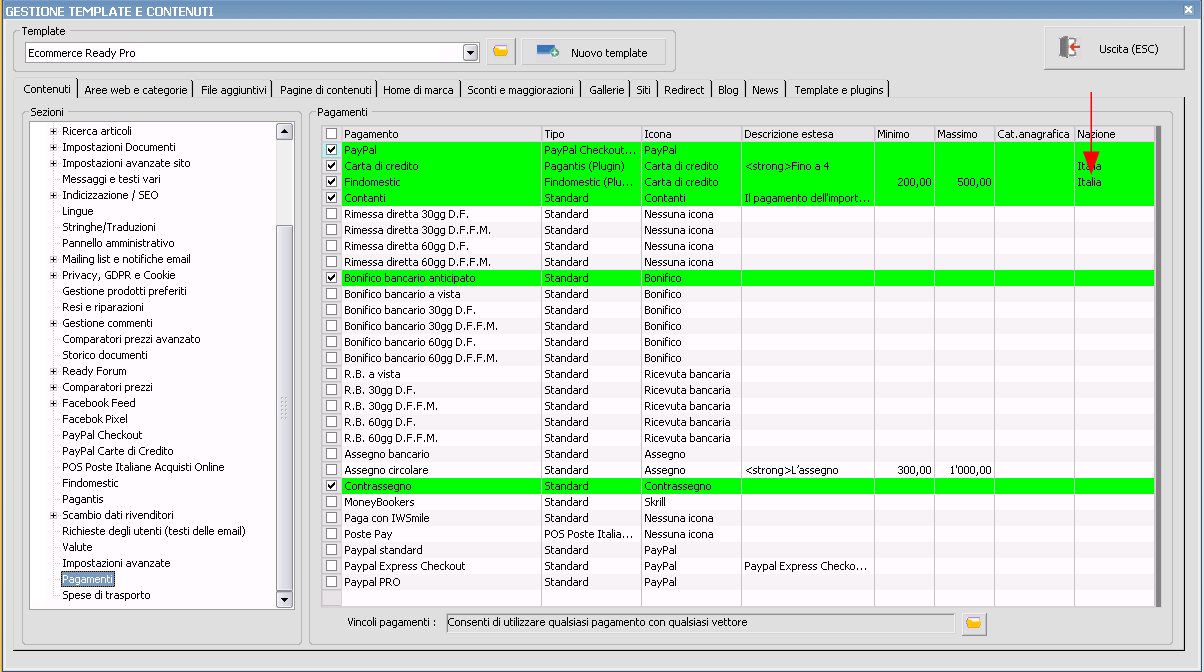Enable the PayPal payment checkbox
Screen dimensions: 1204x672
tap(332, 150)
